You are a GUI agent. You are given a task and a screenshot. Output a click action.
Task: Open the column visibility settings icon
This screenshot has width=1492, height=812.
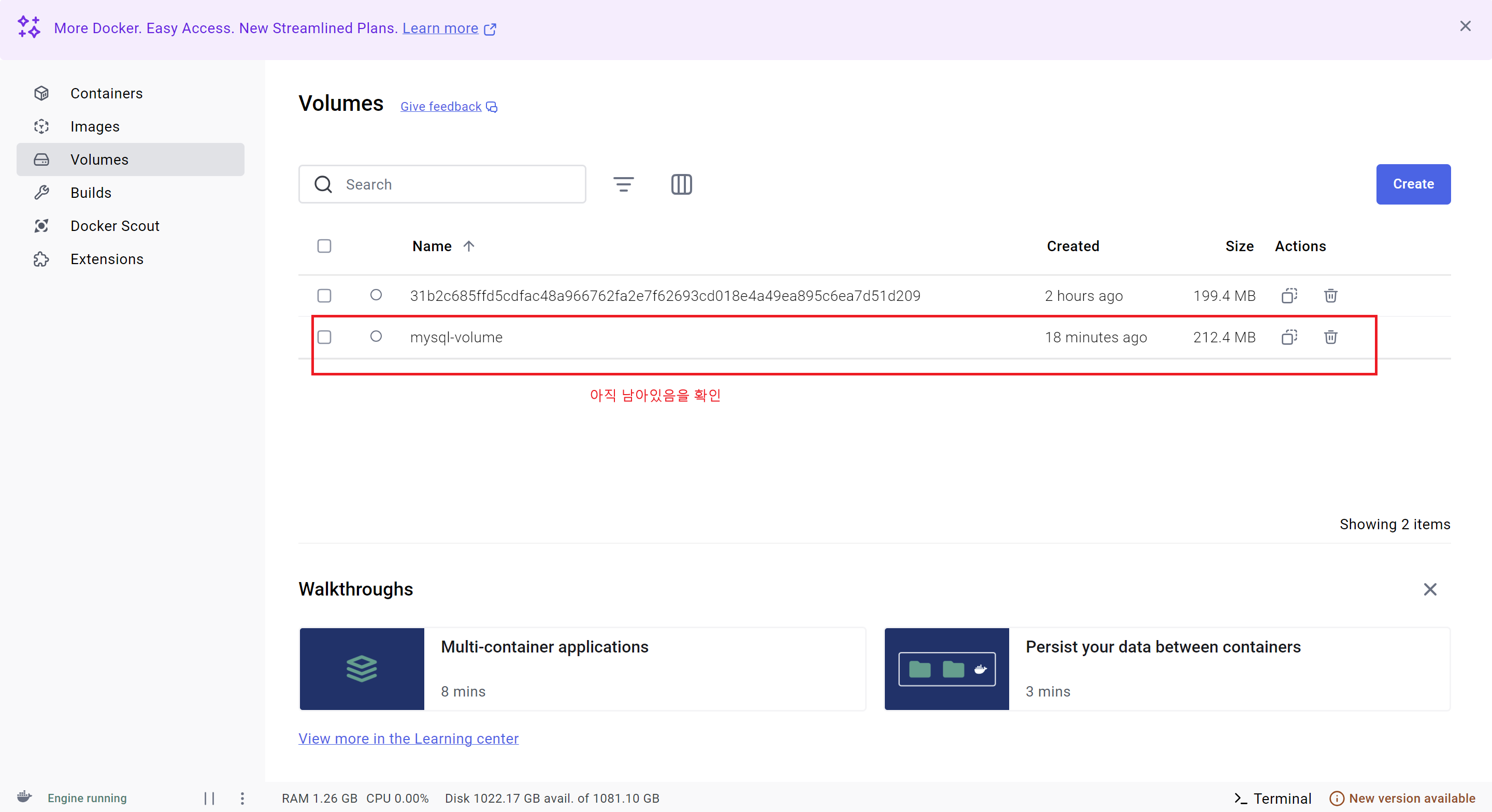tap(681, 184)
